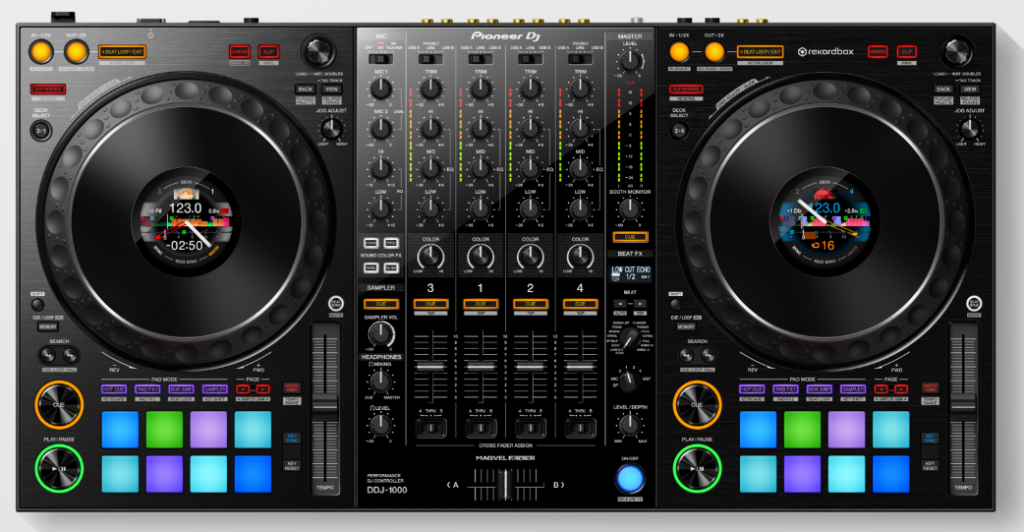Click left deck BEAT SYNC round button

(336, 304)
